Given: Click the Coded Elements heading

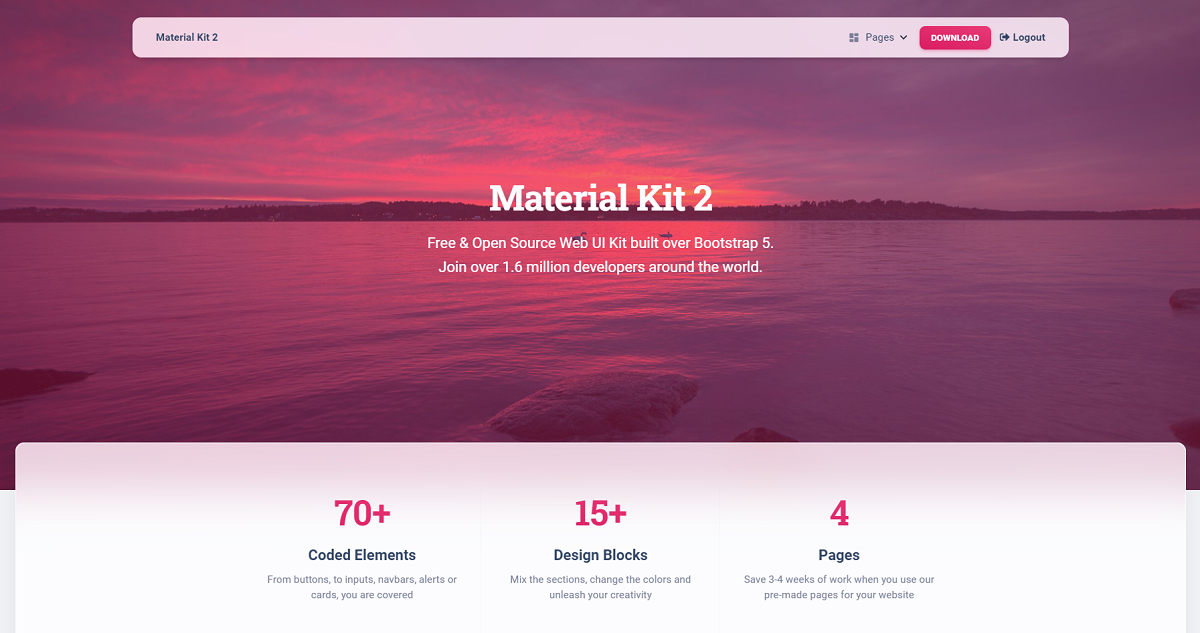Looking at the screenshot, I should coord(362,555).
